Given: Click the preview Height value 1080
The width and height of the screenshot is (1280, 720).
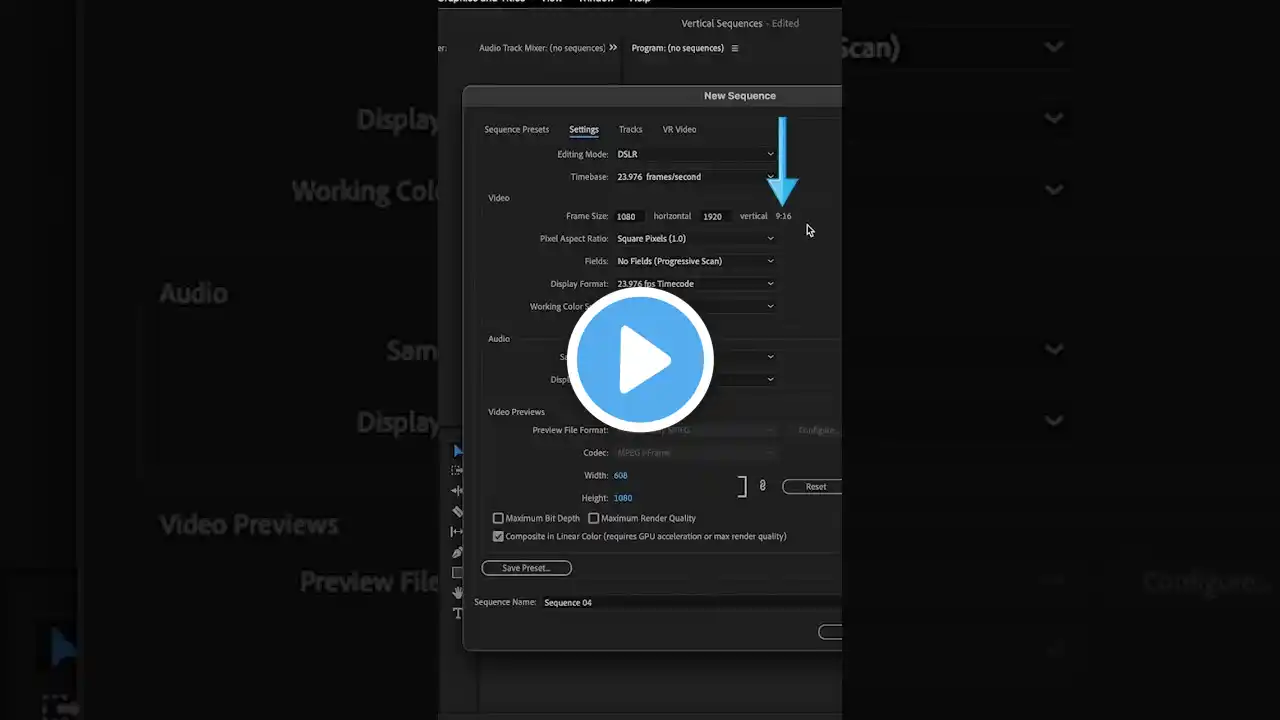Looking at the screenshot, I should tap(623, 498).
